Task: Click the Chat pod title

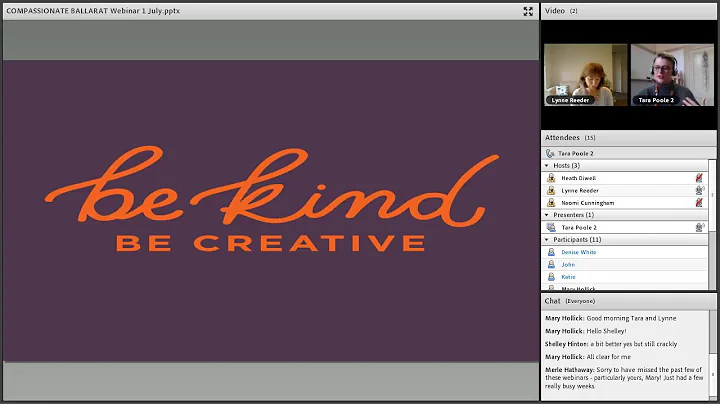Action: pyautogui.click(x=552, y=301)
